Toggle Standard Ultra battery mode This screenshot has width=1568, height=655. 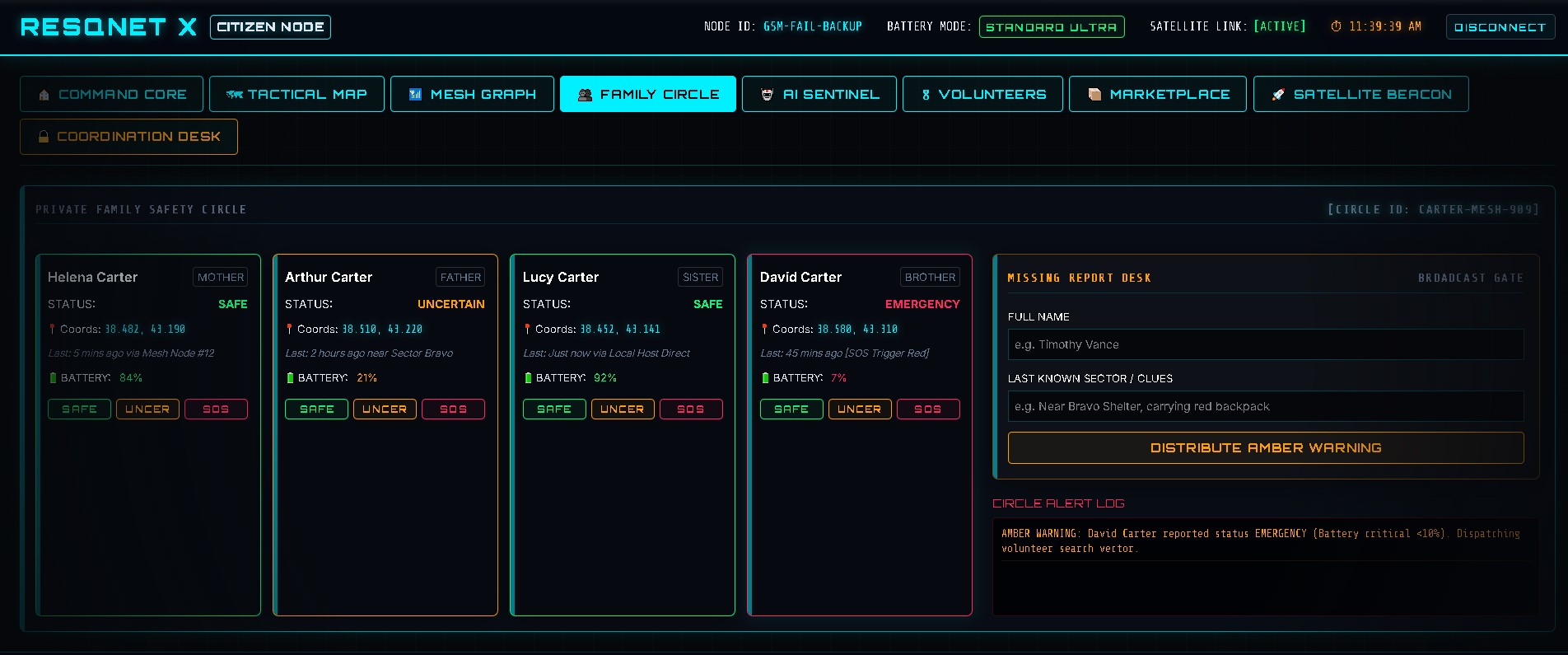(1052, 27)
